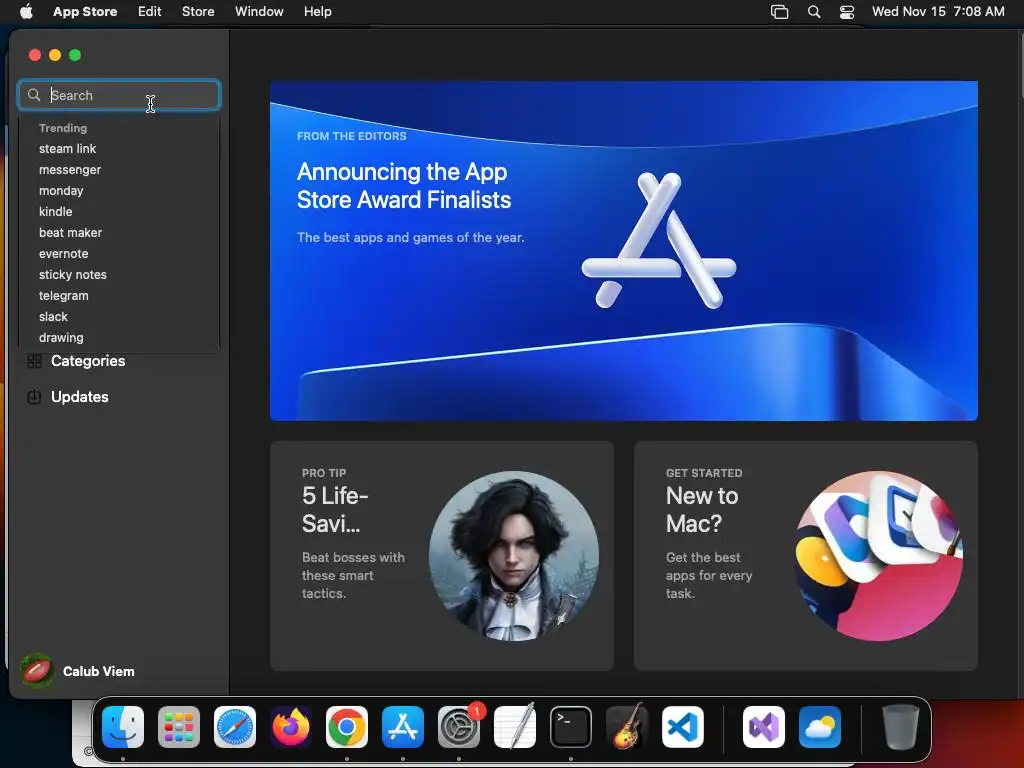This screenshot has height=768, width=1024.
Task: Launch Visual Studio Code from Dock
Action: (683, 727)
